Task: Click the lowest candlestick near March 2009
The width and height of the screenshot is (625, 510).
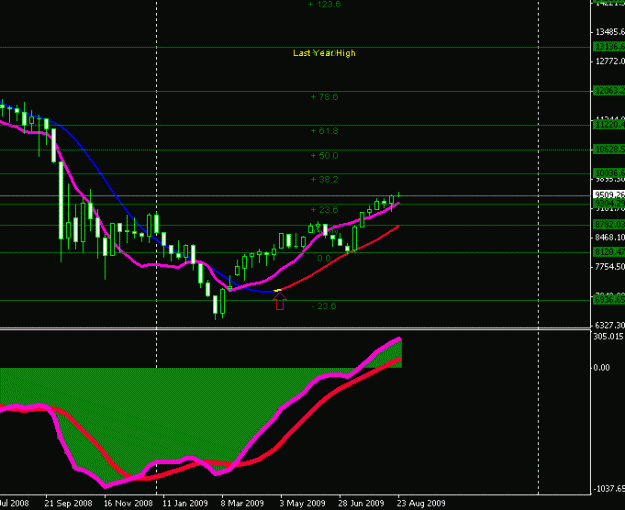Action: pos(215,305)
